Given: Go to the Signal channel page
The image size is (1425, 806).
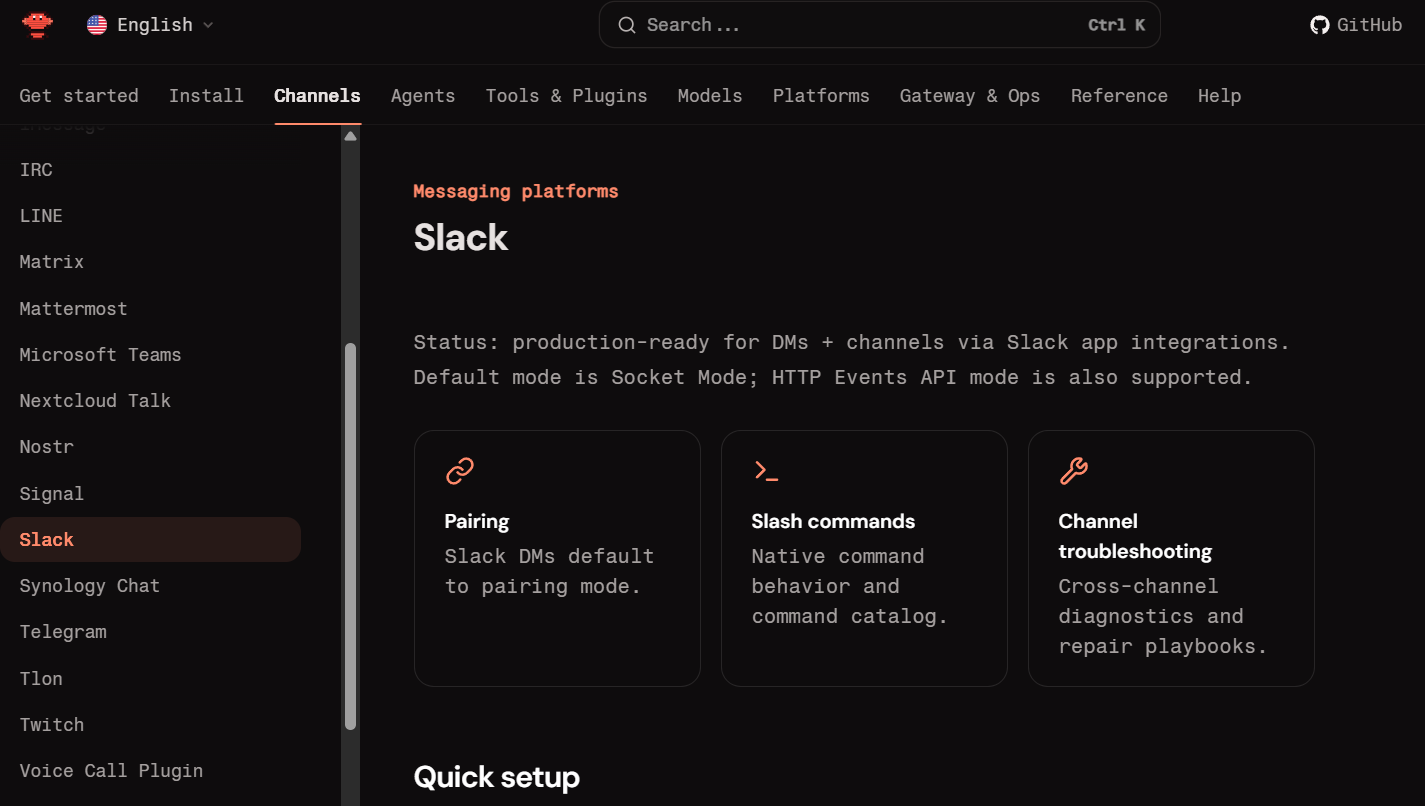Looking at the screenshot, I should (150, 494).
